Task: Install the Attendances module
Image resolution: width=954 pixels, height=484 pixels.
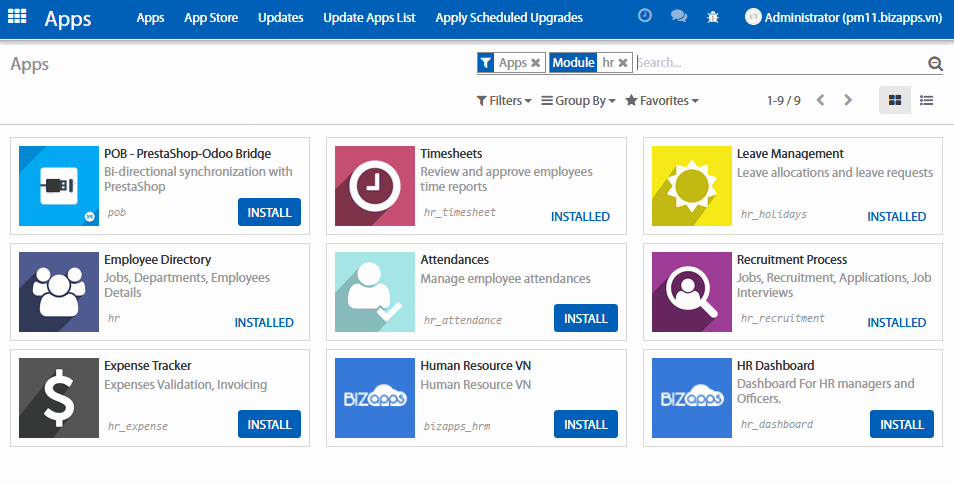Action: click(585, 318)
